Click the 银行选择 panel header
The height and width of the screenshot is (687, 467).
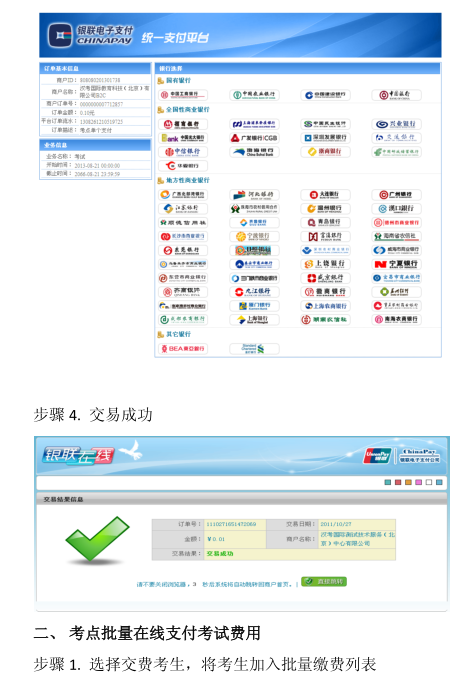click(297, 68)
